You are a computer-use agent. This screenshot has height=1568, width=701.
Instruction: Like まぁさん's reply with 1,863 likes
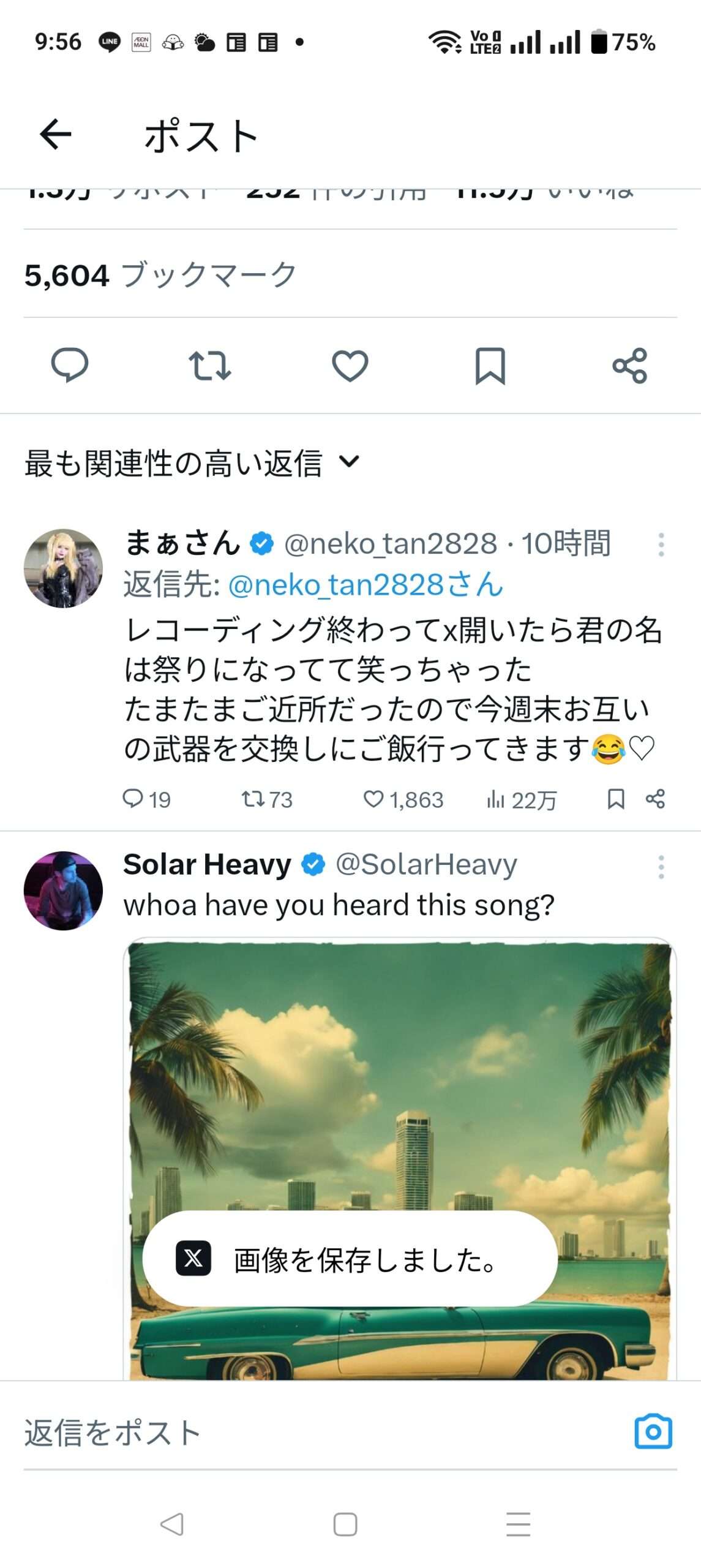(x=403, y=799)
